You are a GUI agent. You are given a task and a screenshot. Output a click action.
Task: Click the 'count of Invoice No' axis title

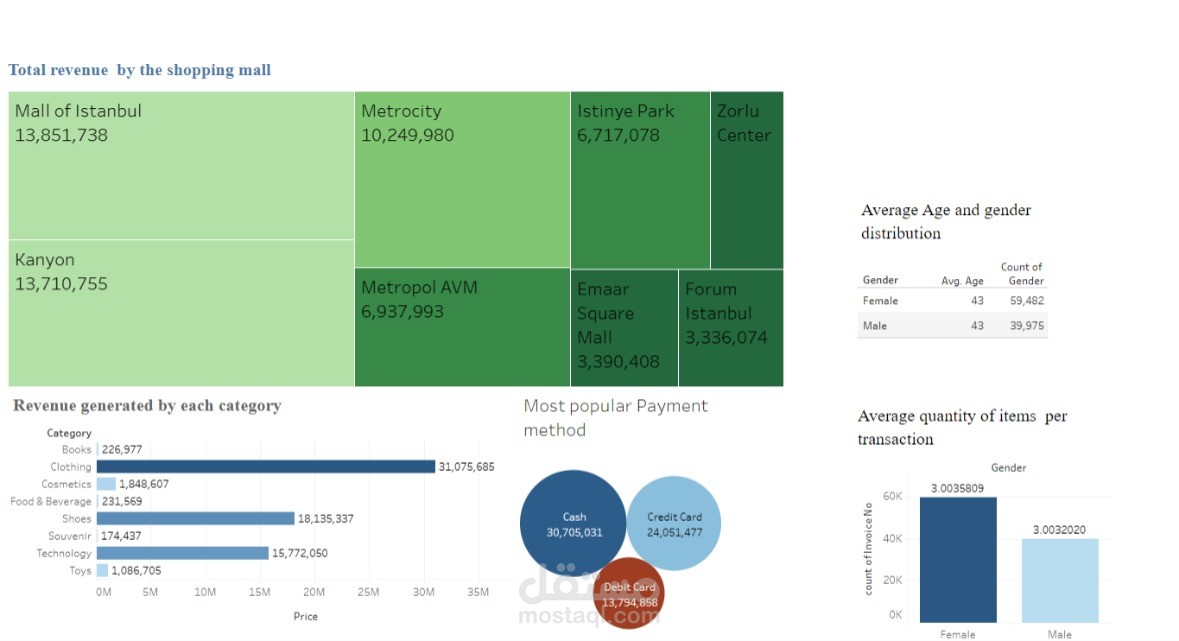coord(868,549)
